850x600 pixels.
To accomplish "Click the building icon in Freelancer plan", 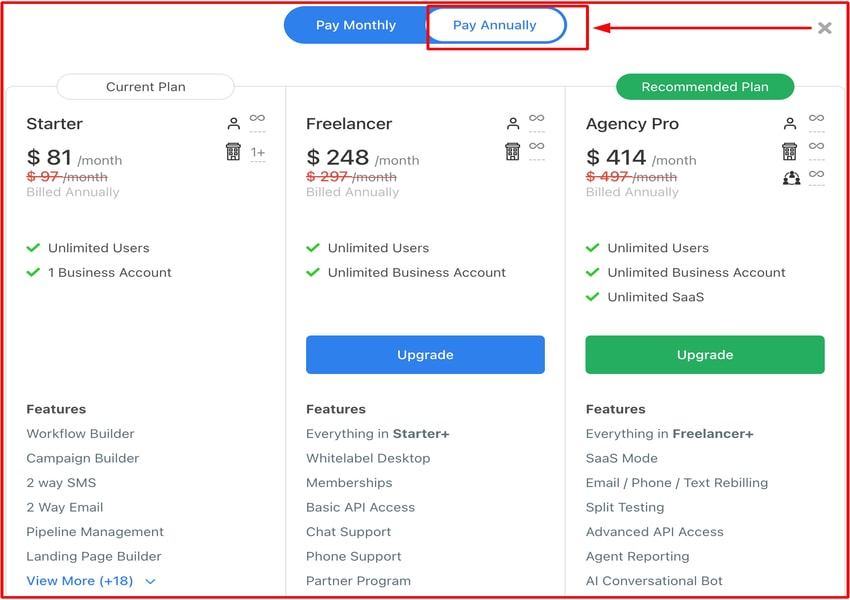I will [x=513, y=152].
